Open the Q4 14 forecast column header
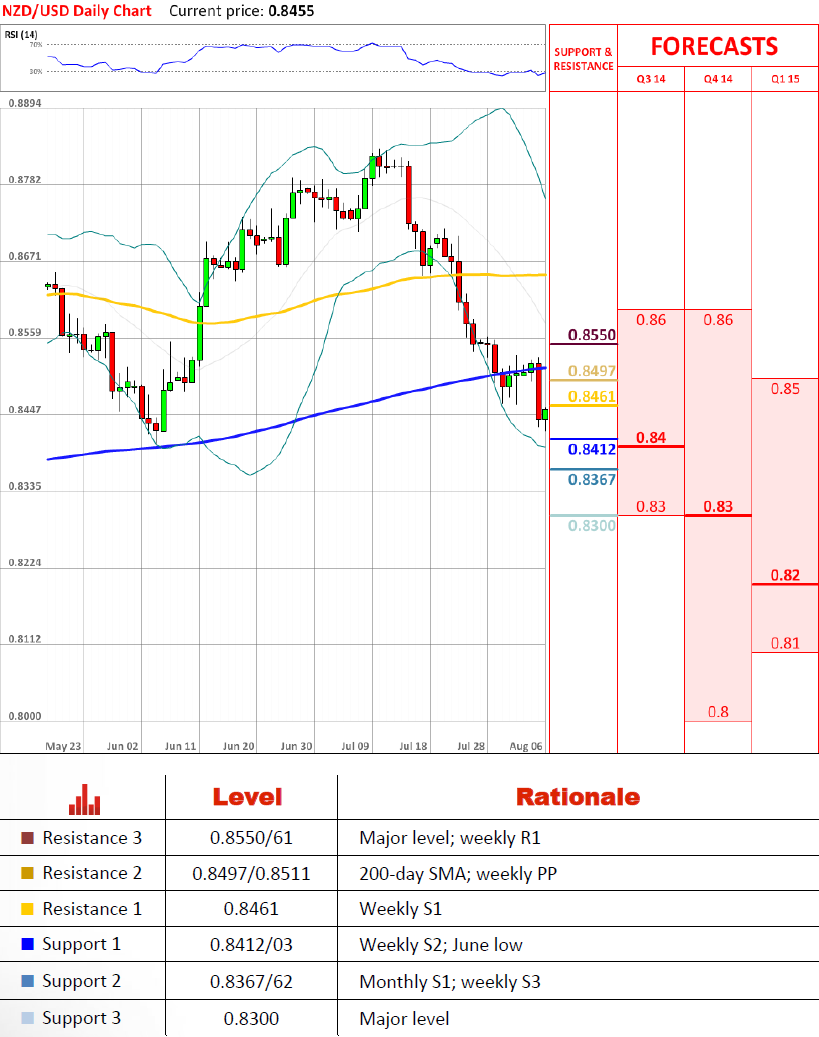 point(717,79)
